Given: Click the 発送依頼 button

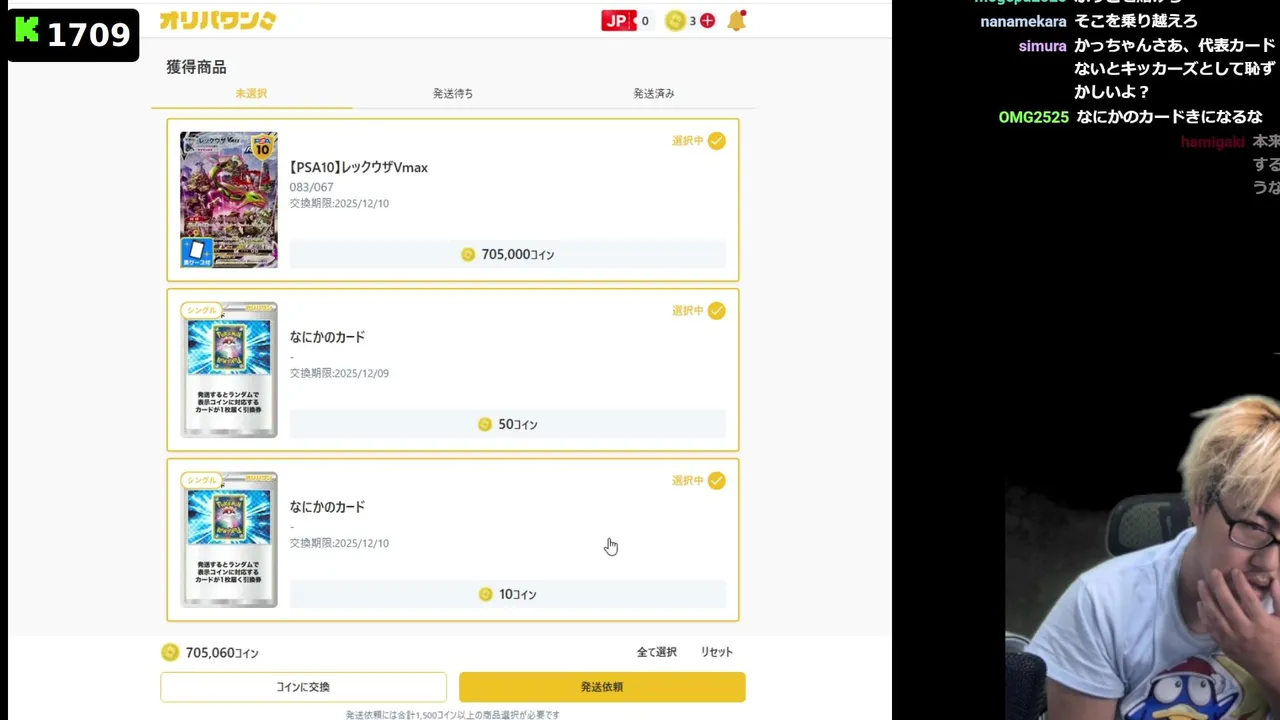Looking at the screenshot, I should pyautogui.click(x=602, y=687).
